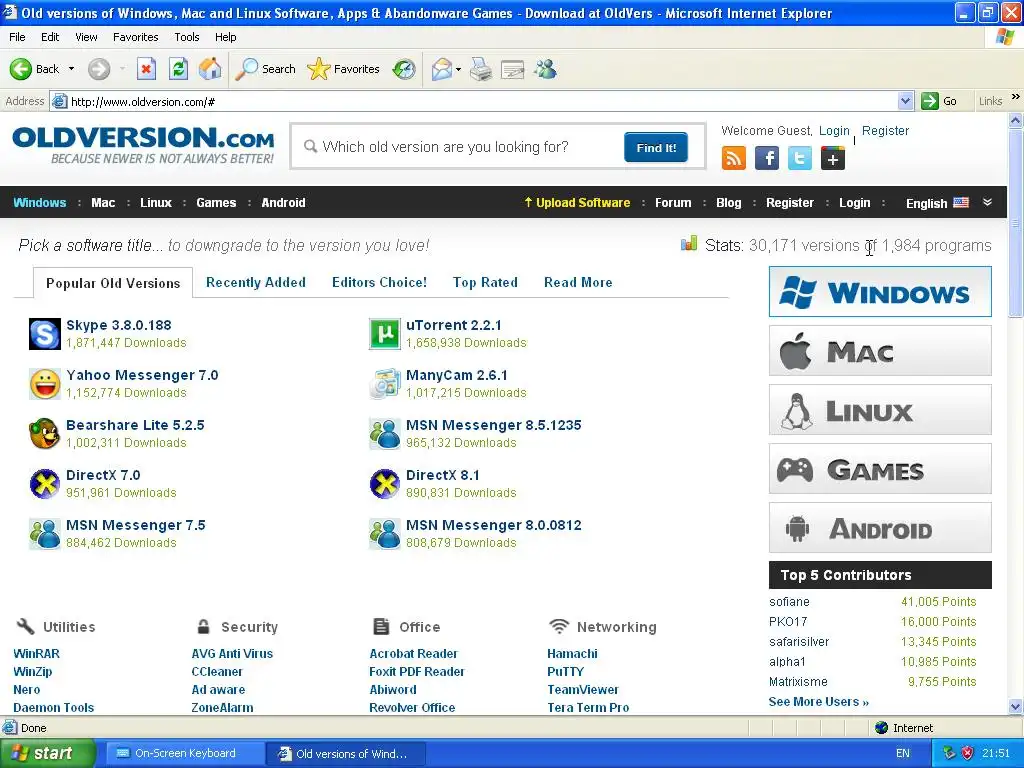Click the Mail envelope icon
Image resolution: width=1024 pixels, height=768 pixels.
point(442,69)
